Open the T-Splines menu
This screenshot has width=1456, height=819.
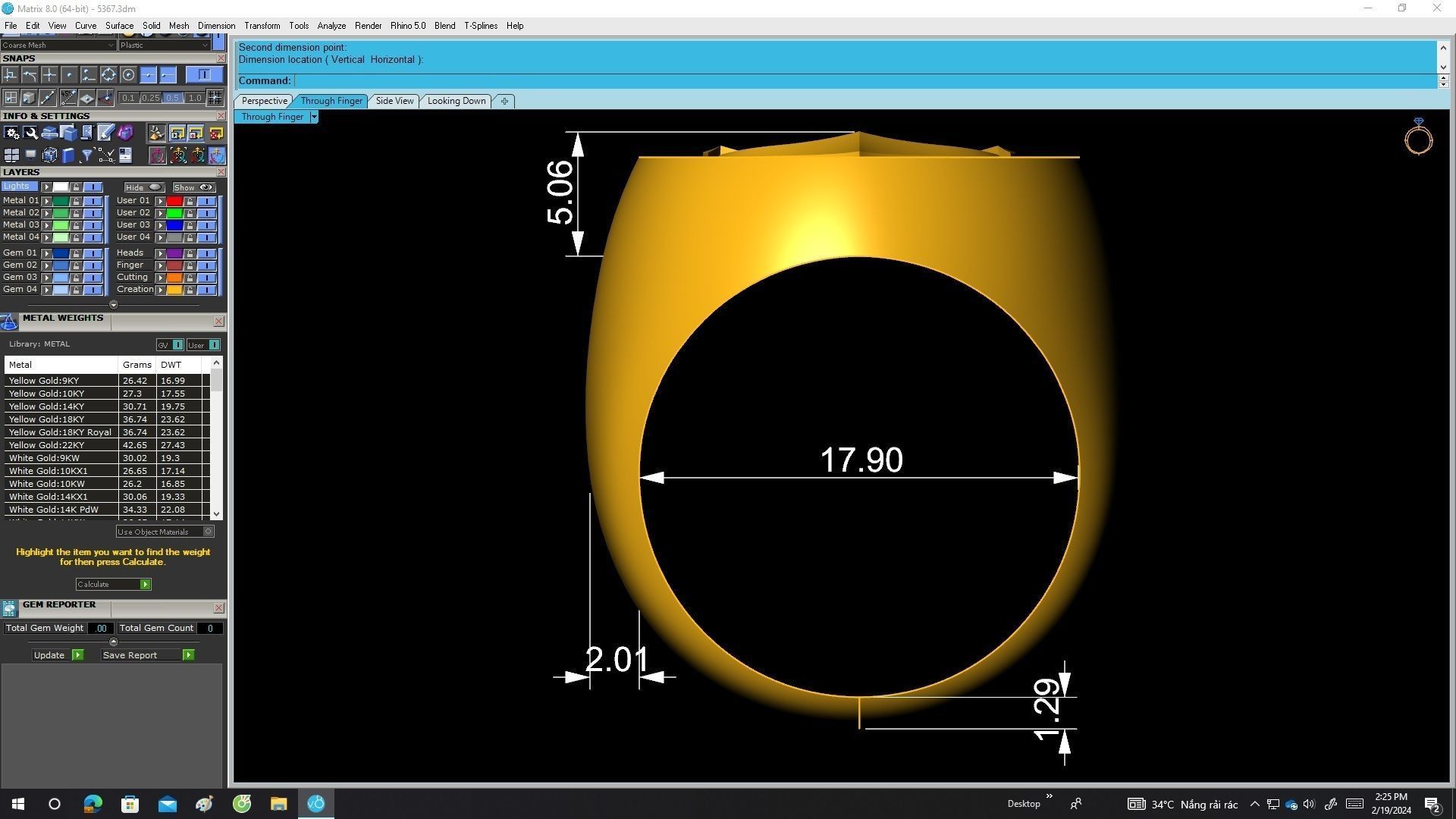[x=481, y=26]
